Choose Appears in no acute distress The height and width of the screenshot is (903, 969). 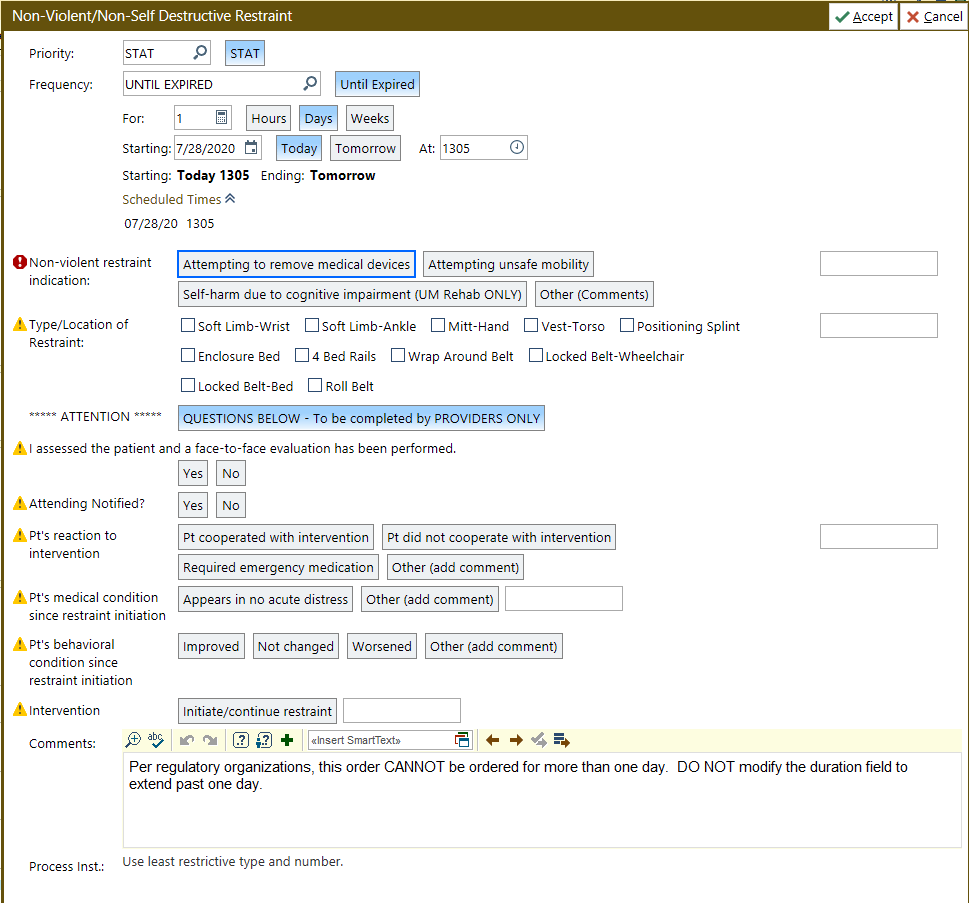pyautogui.click(x=265, y=599)
